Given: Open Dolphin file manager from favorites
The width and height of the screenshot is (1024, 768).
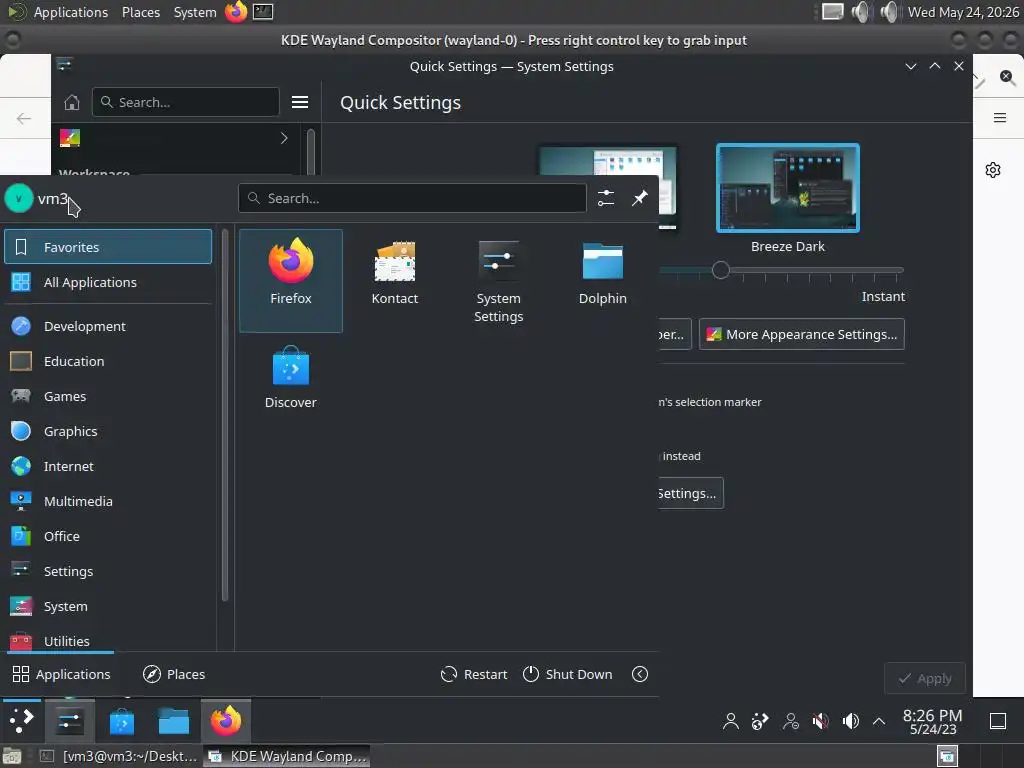Looking at the screenshot, I should point(602,273).
